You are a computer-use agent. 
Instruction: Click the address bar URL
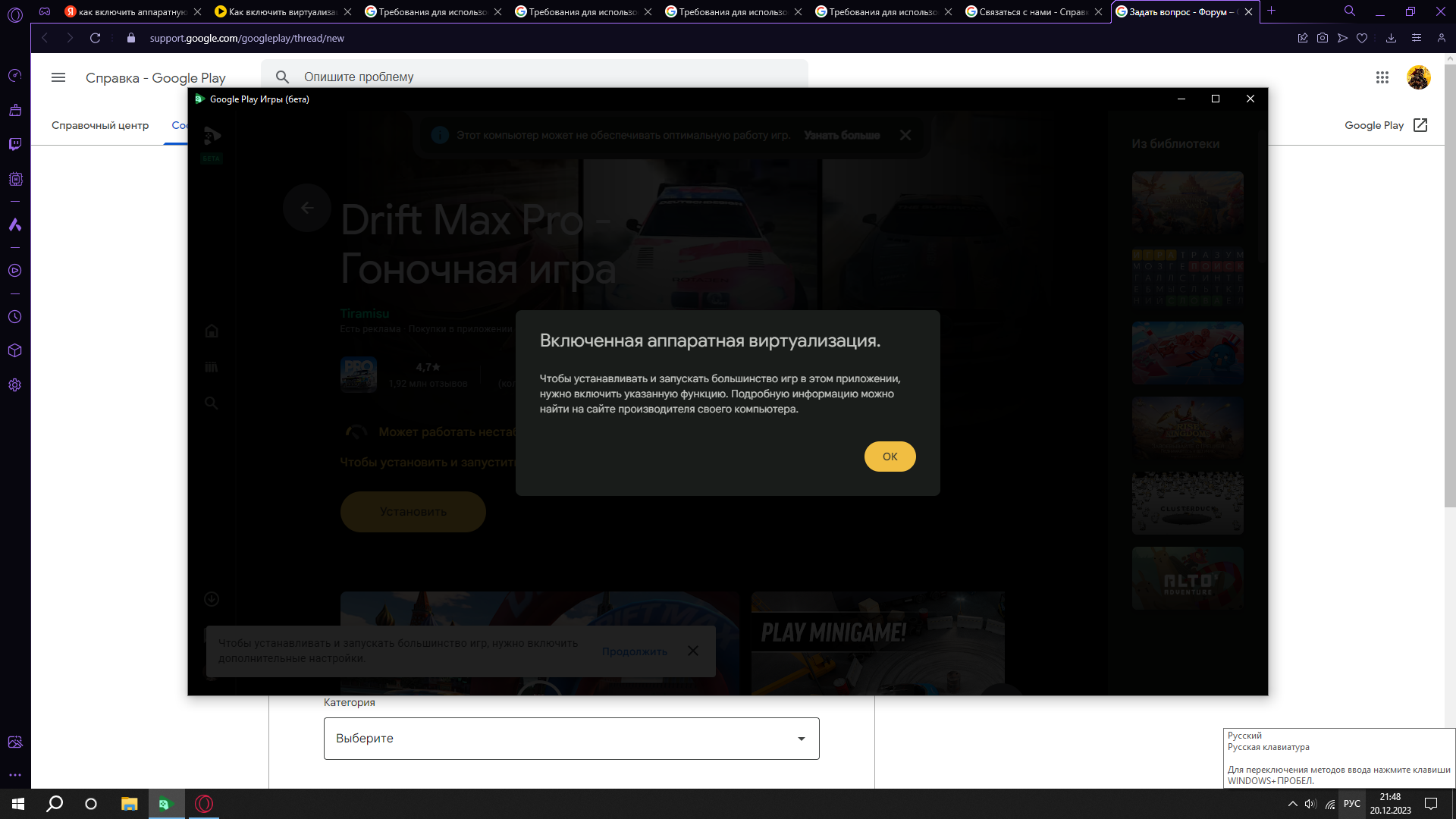[246, 38]
